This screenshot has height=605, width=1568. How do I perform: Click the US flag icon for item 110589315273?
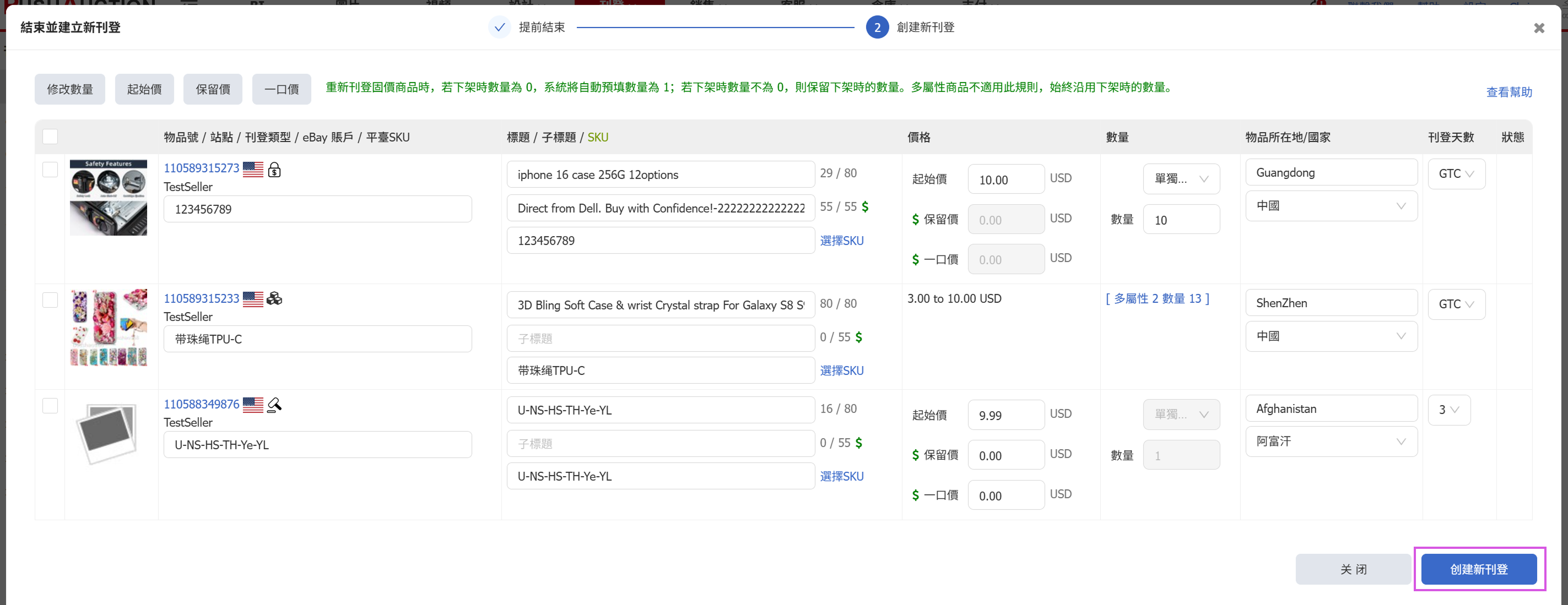coord(252,169)
